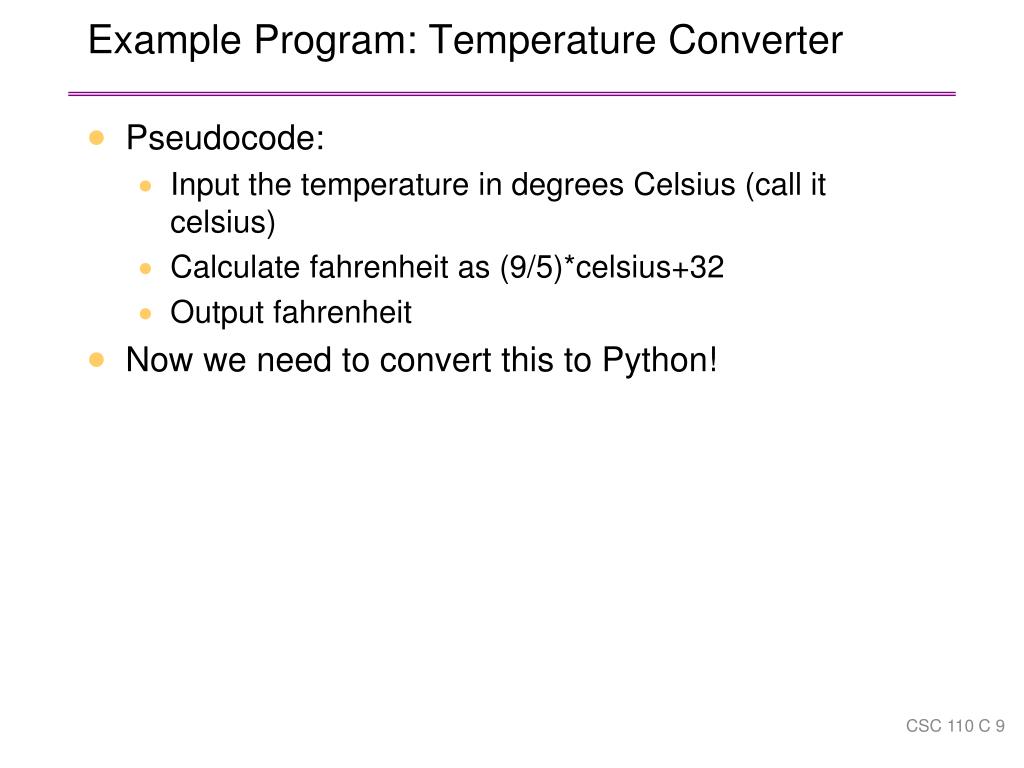This screenshot has height=768, width=1024.
Task: Click the word Python! at sentence end
Action: pos(660,360)
